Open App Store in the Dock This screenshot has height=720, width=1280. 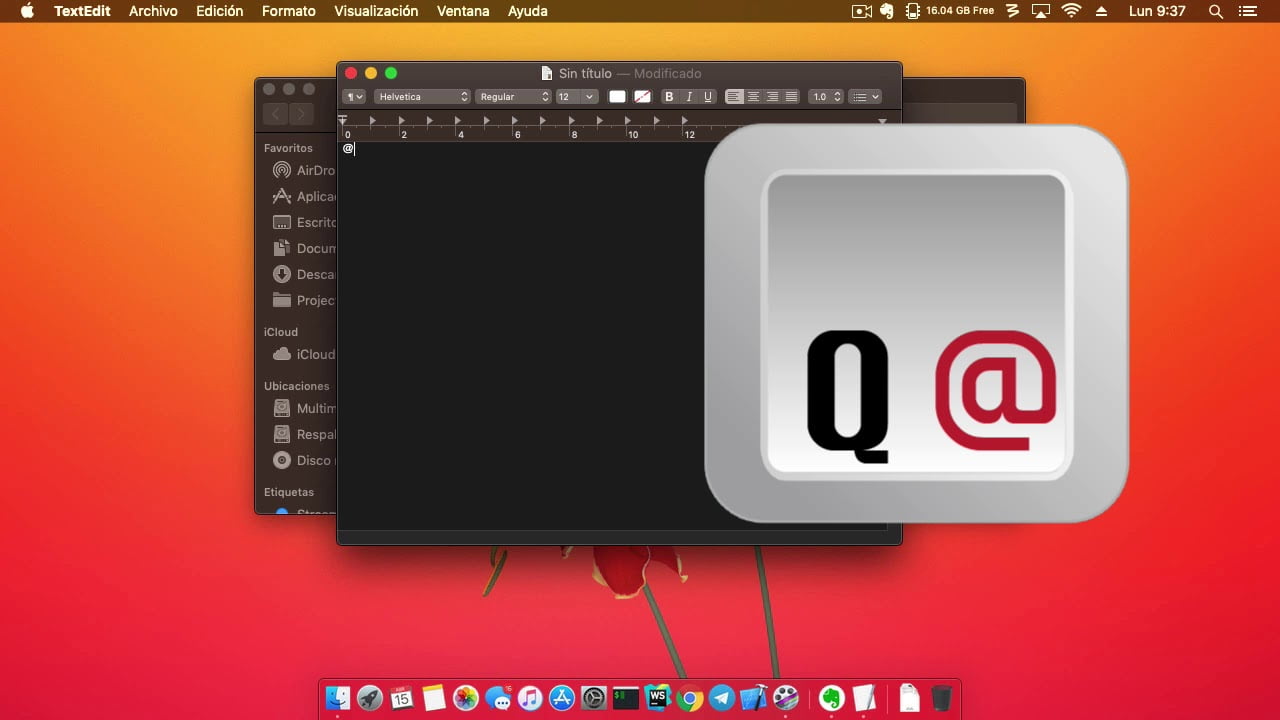[562, 697]
